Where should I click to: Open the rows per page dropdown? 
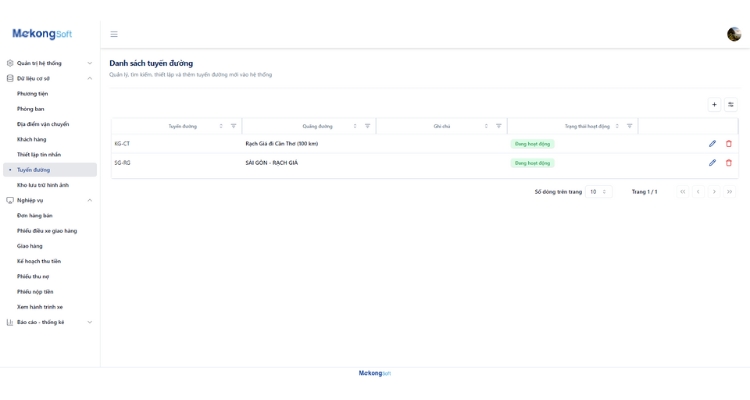click(598, 191)
